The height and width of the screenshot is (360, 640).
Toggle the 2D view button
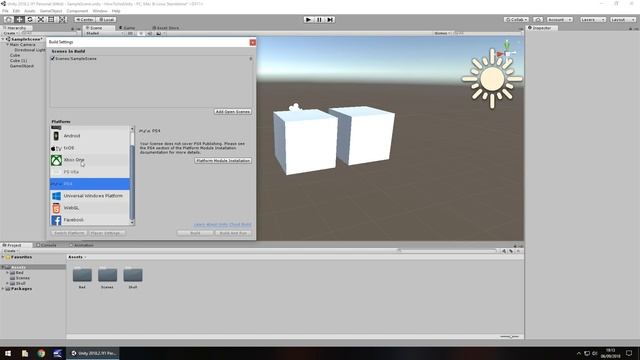pyautogui.click(x=130, y=33)
